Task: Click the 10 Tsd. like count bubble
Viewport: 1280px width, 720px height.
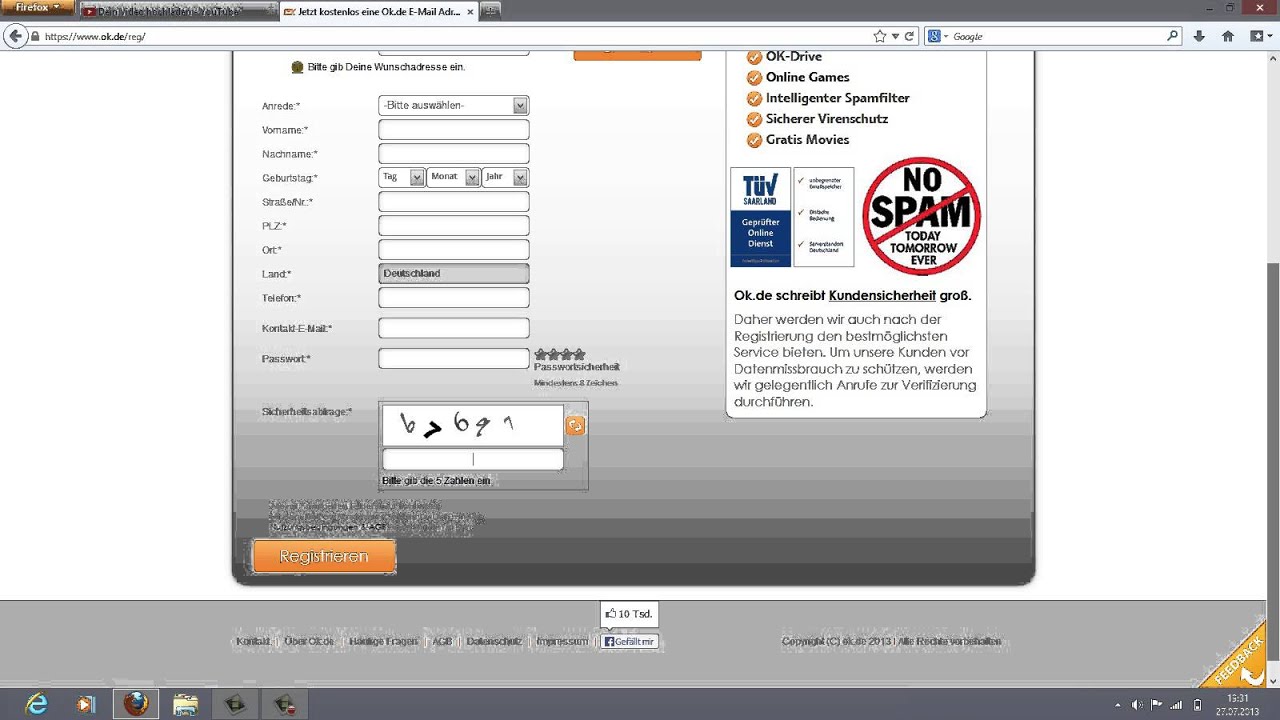Action: tap(629, 614)
